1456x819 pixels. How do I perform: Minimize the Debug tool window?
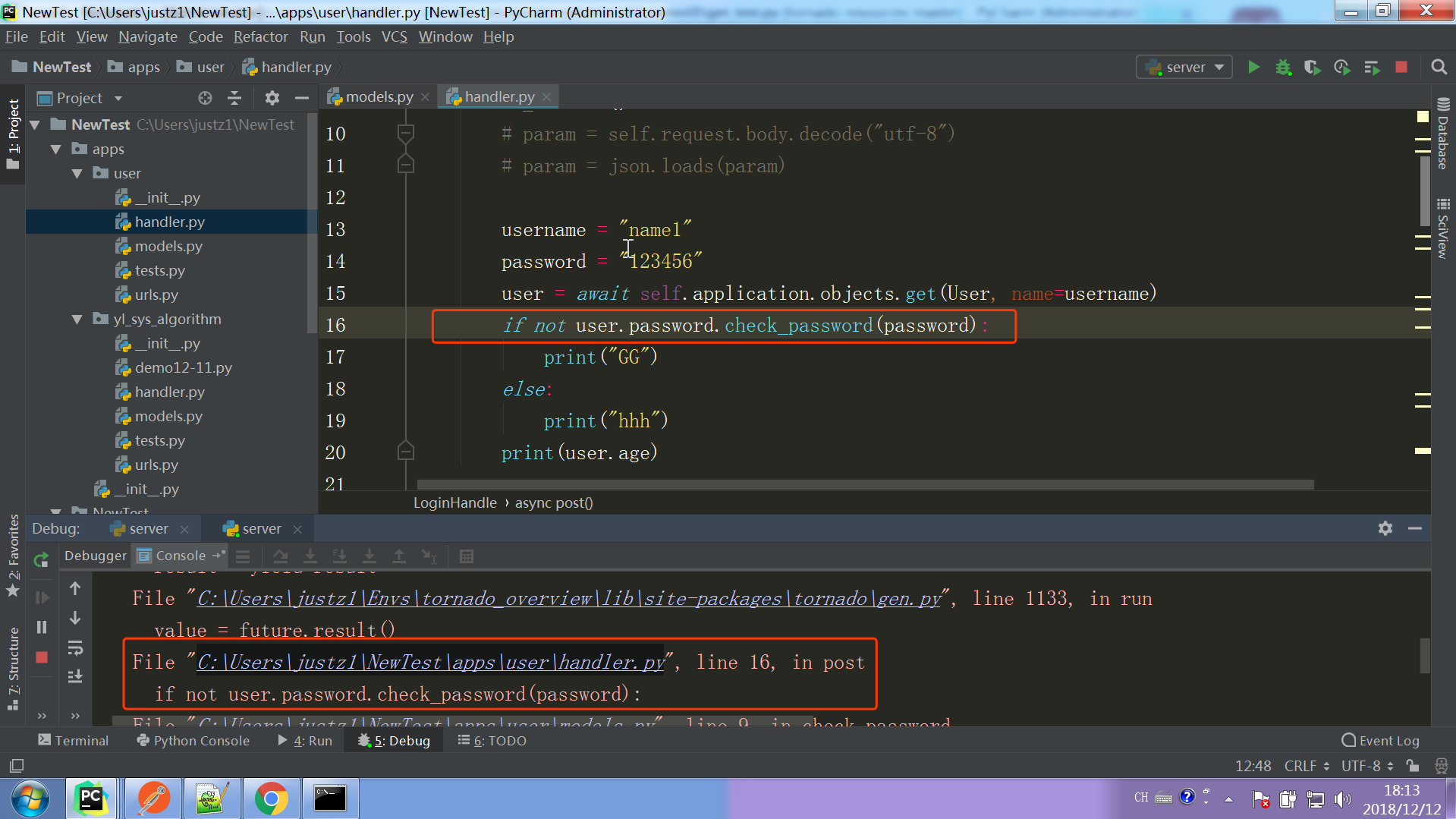click(x=1415, y=528)
